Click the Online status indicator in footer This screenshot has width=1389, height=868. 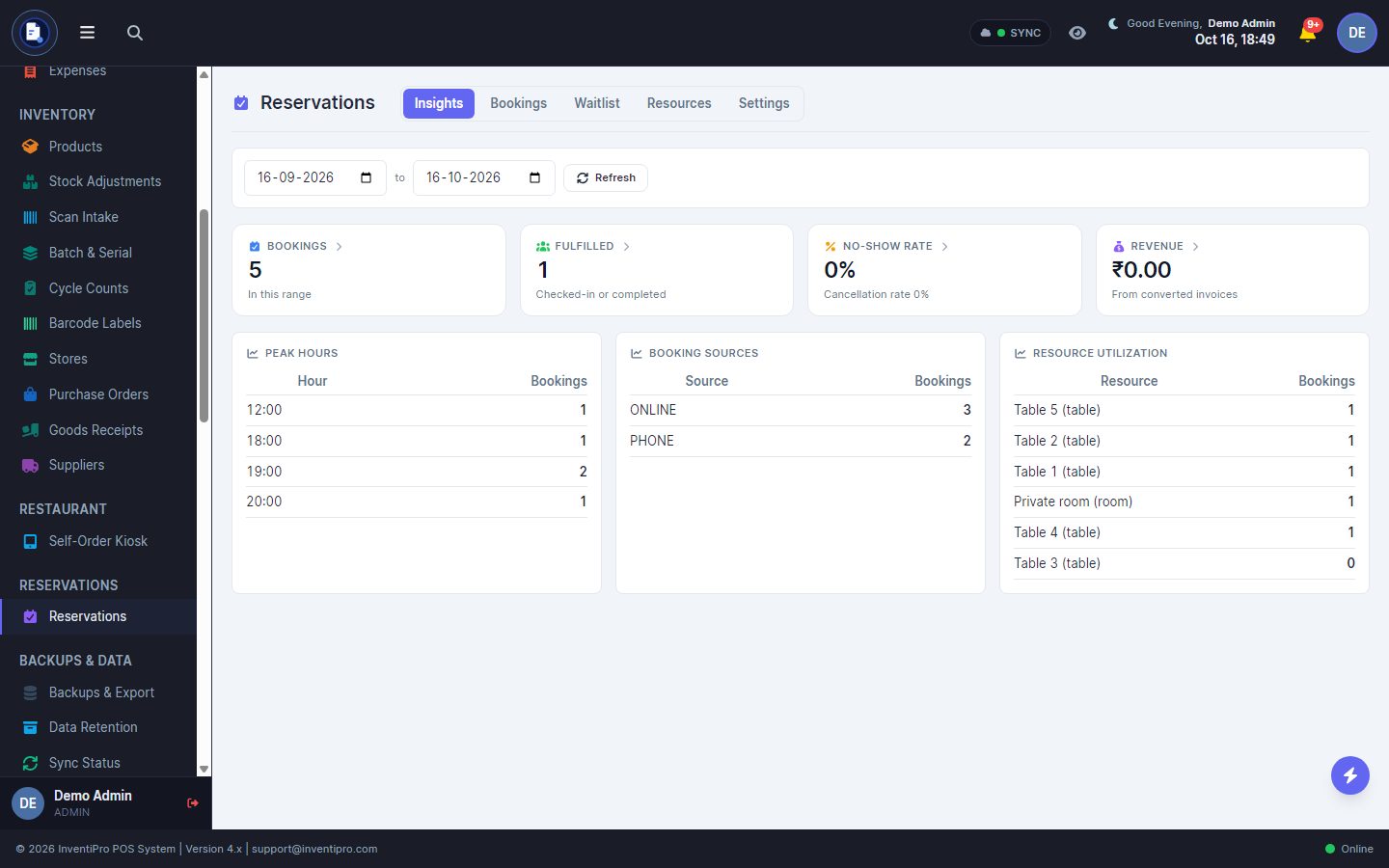(1348, 849)
